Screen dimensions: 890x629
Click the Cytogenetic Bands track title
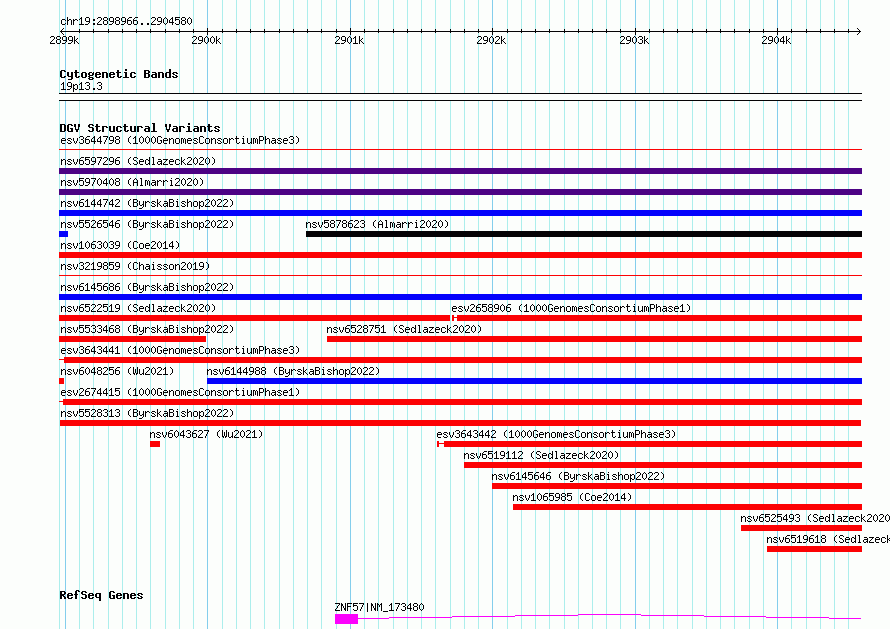click(119, 74)
